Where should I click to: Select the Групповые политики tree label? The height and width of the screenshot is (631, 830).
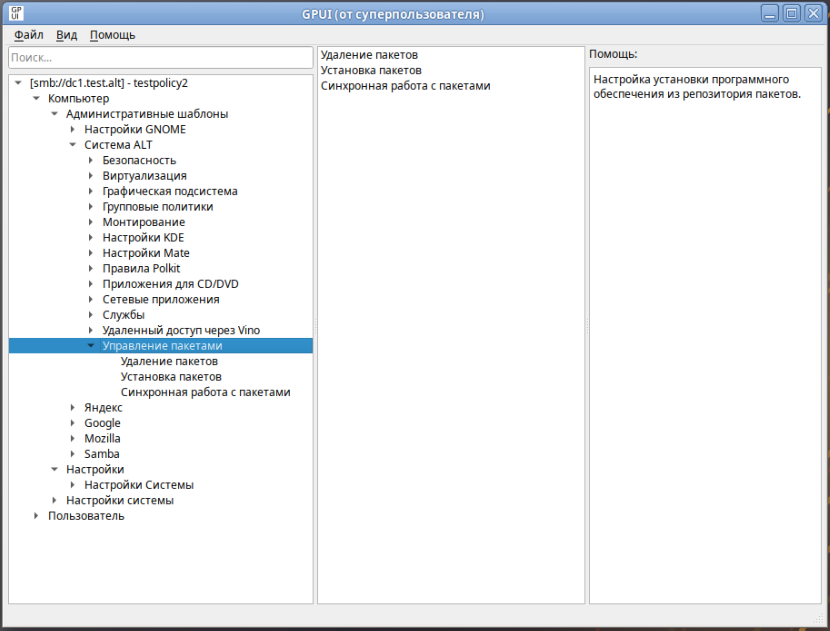(158, 206)
